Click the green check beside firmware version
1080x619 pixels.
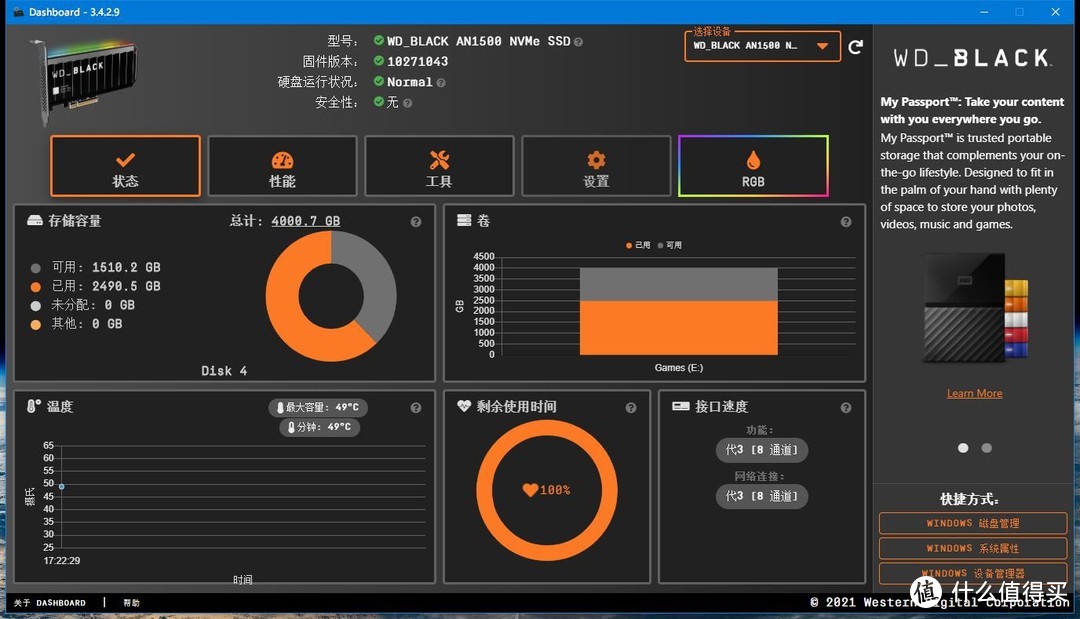tap(379, 61)
